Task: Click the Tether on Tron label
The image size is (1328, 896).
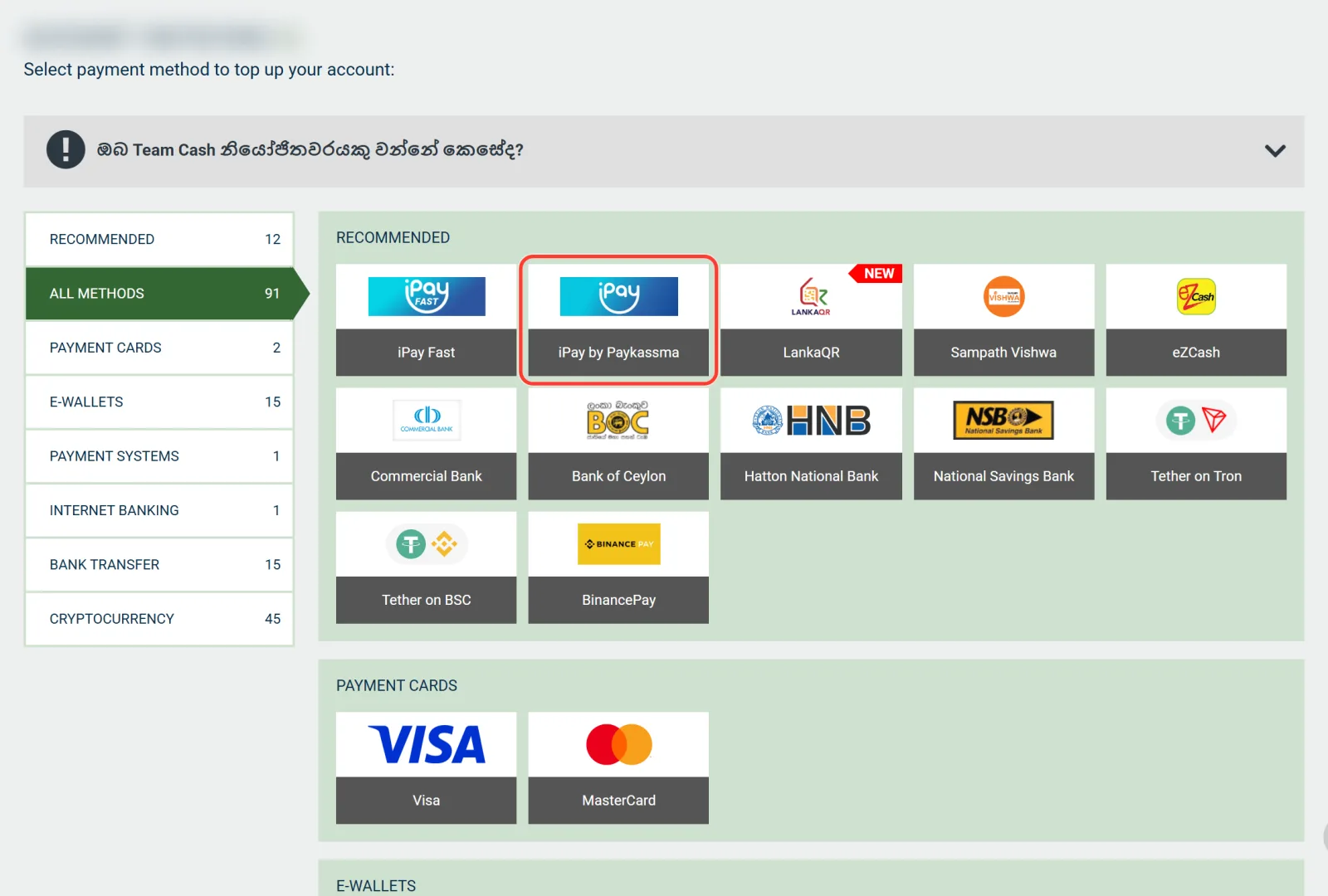Action: pyautogui.click(x=1196, y=476)
